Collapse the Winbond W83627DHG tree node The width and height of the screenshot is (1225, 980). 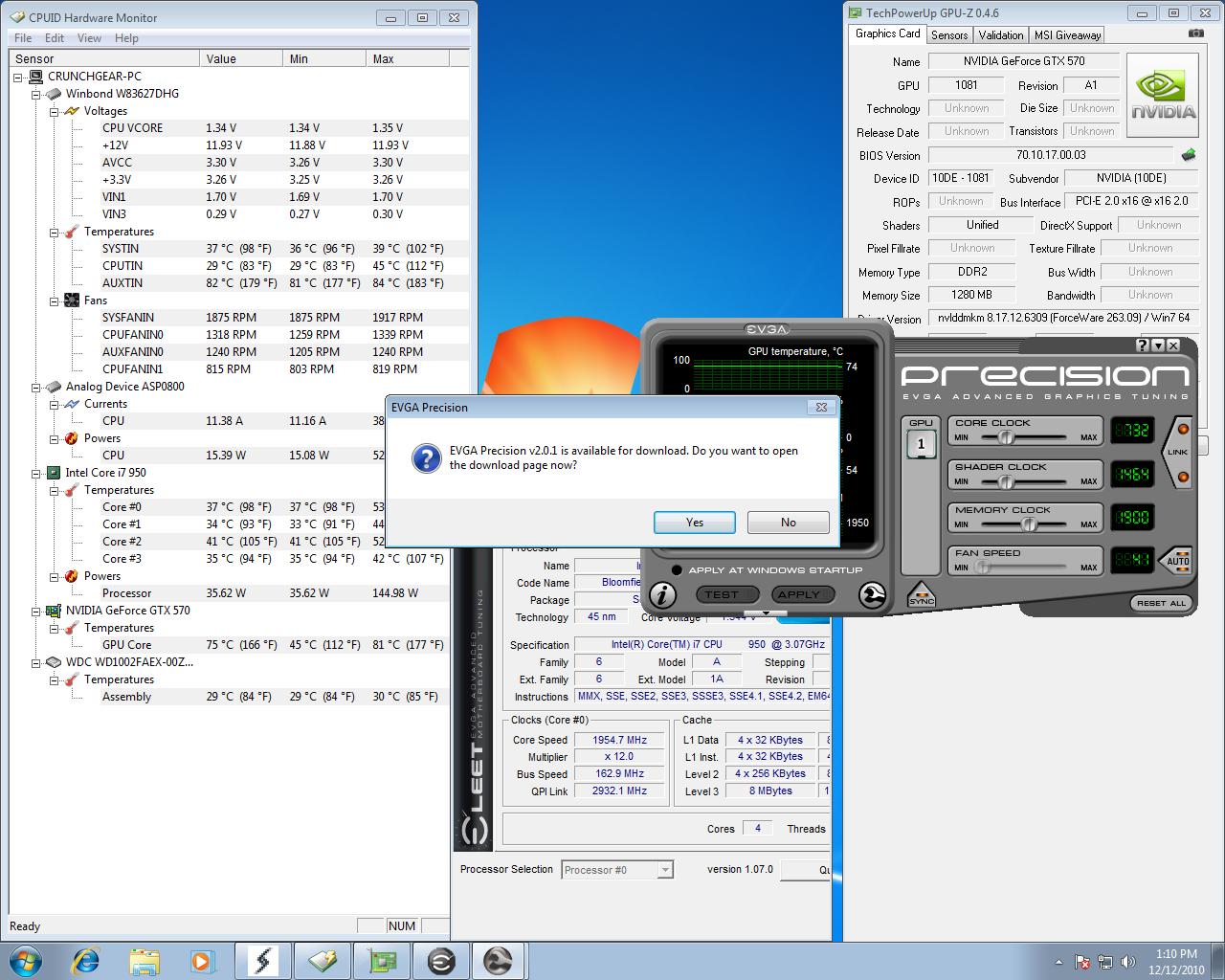tap(36, 94)
